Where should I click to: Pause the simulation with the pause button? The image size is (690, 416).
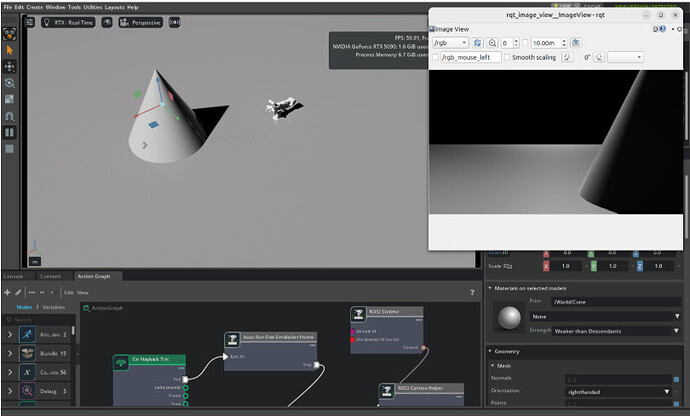click(9, 133)
